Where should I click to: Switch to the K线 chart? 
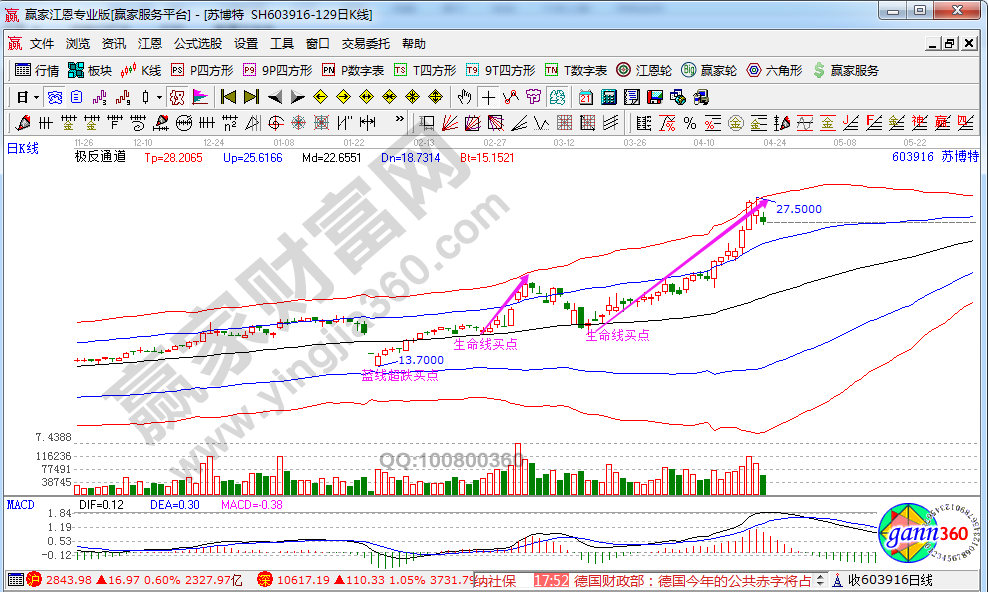point(141,71)
